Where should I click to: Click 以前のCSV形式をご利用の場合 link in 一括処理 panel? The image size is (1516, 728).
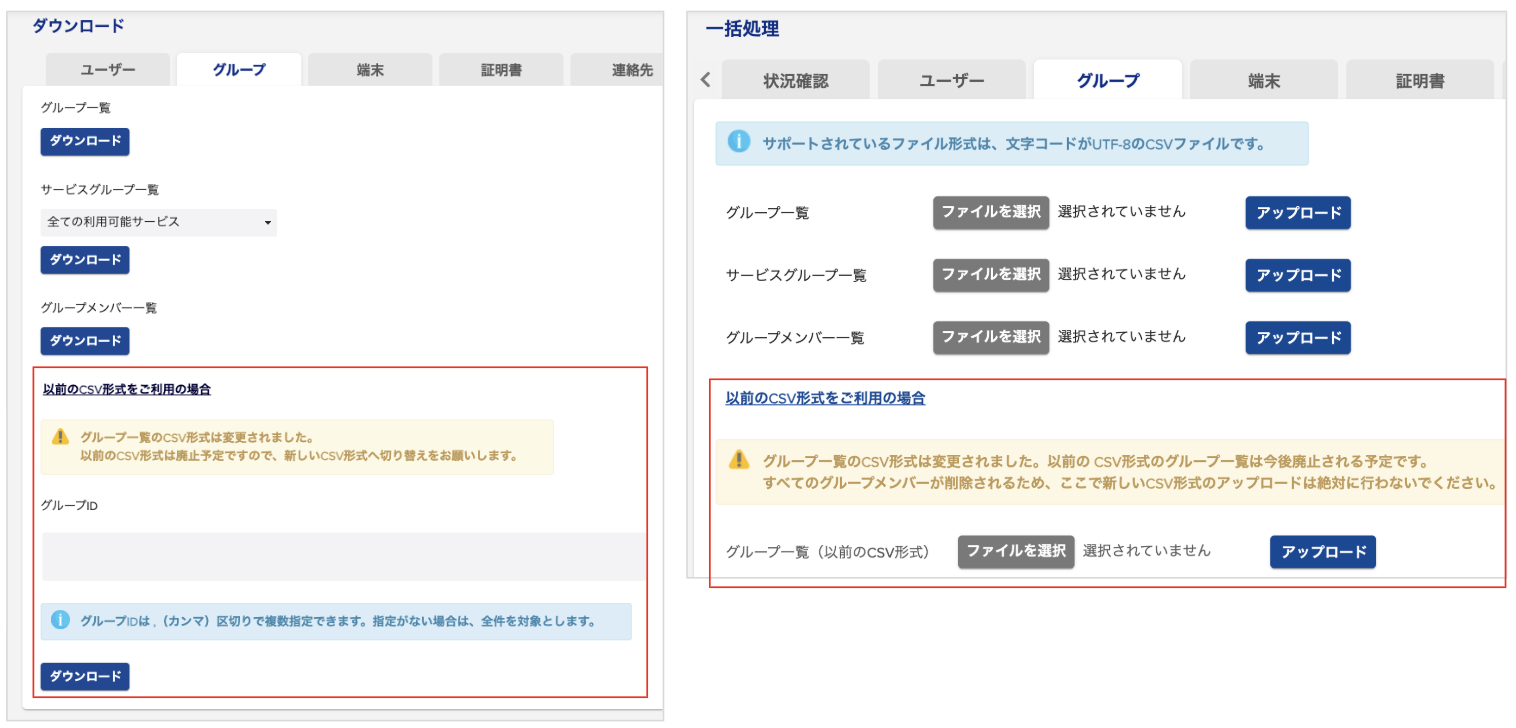point(825,398)
